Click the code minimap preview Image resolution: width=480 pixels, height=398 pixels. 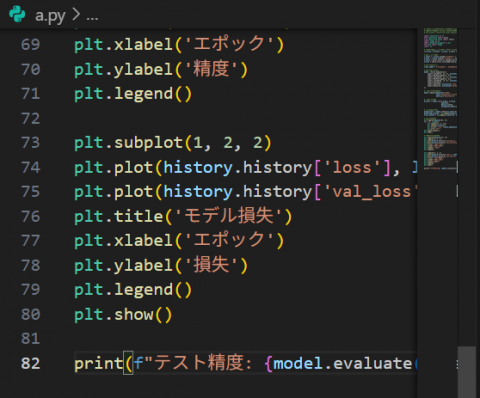coord(440,100)
